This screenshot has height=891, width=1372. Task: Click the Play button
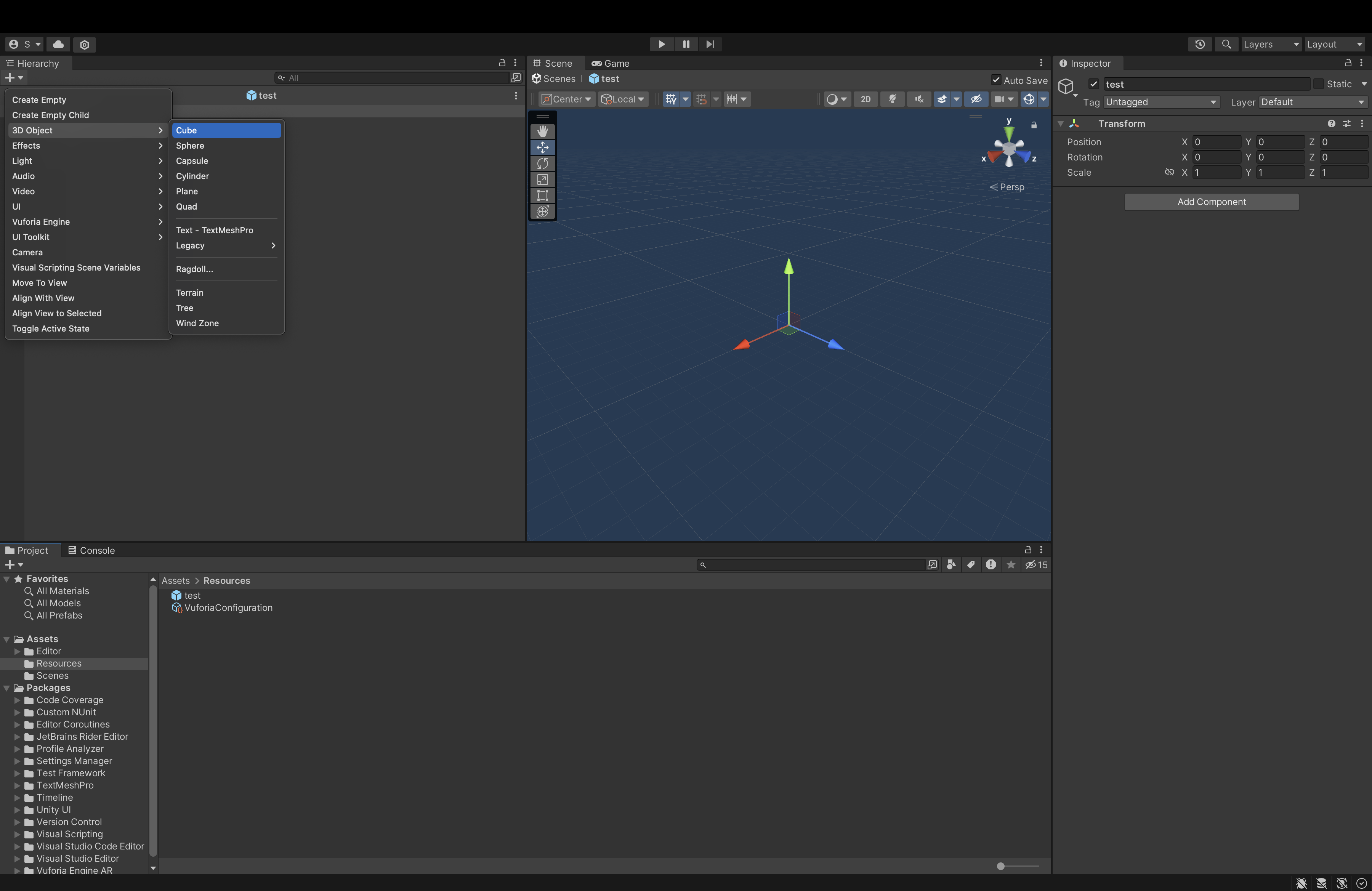click(x=661, y=44)
